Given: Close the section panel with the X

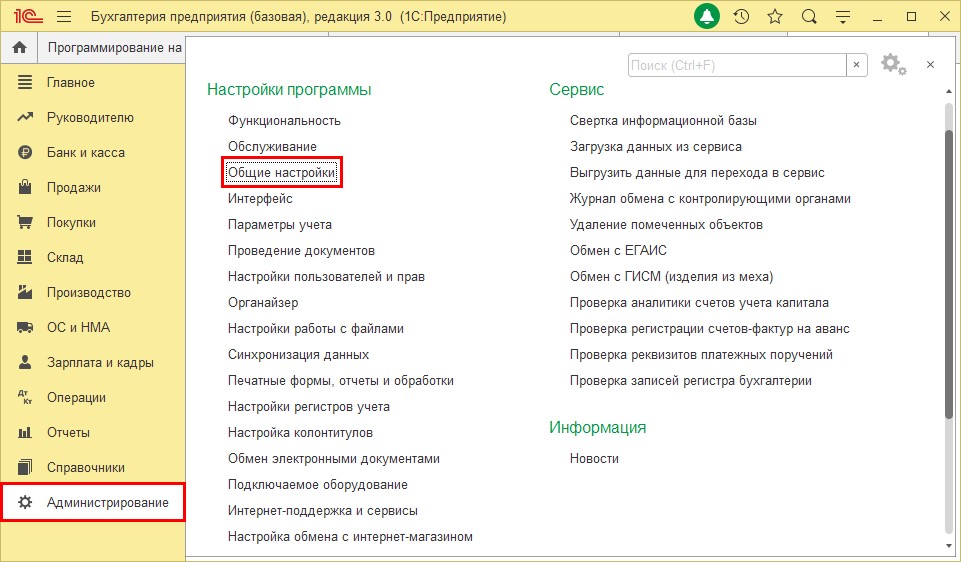Looking at the screenshot, I should point(930,64).
